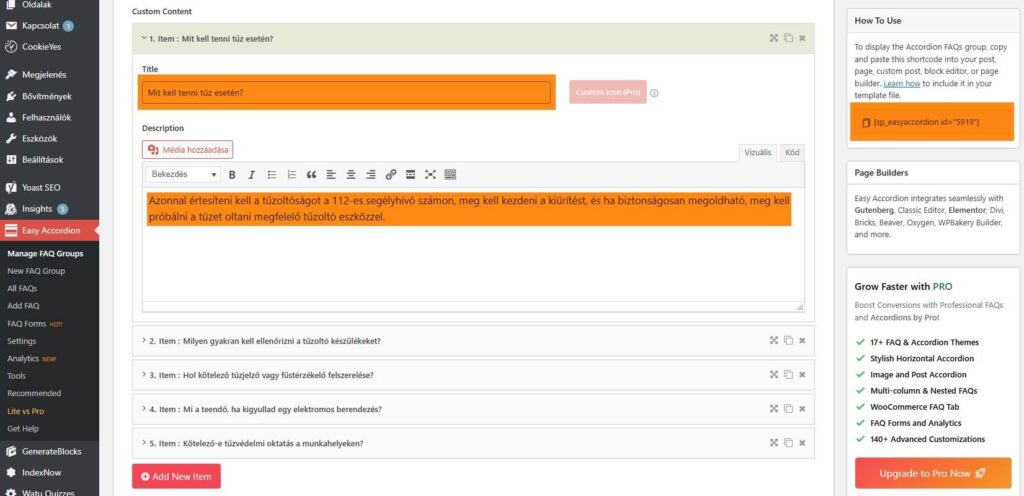This screenshot has height=496, width=1024.
Task: Open the Bekezdés paragraph format dropdown
Action: [x=183, y=175]
